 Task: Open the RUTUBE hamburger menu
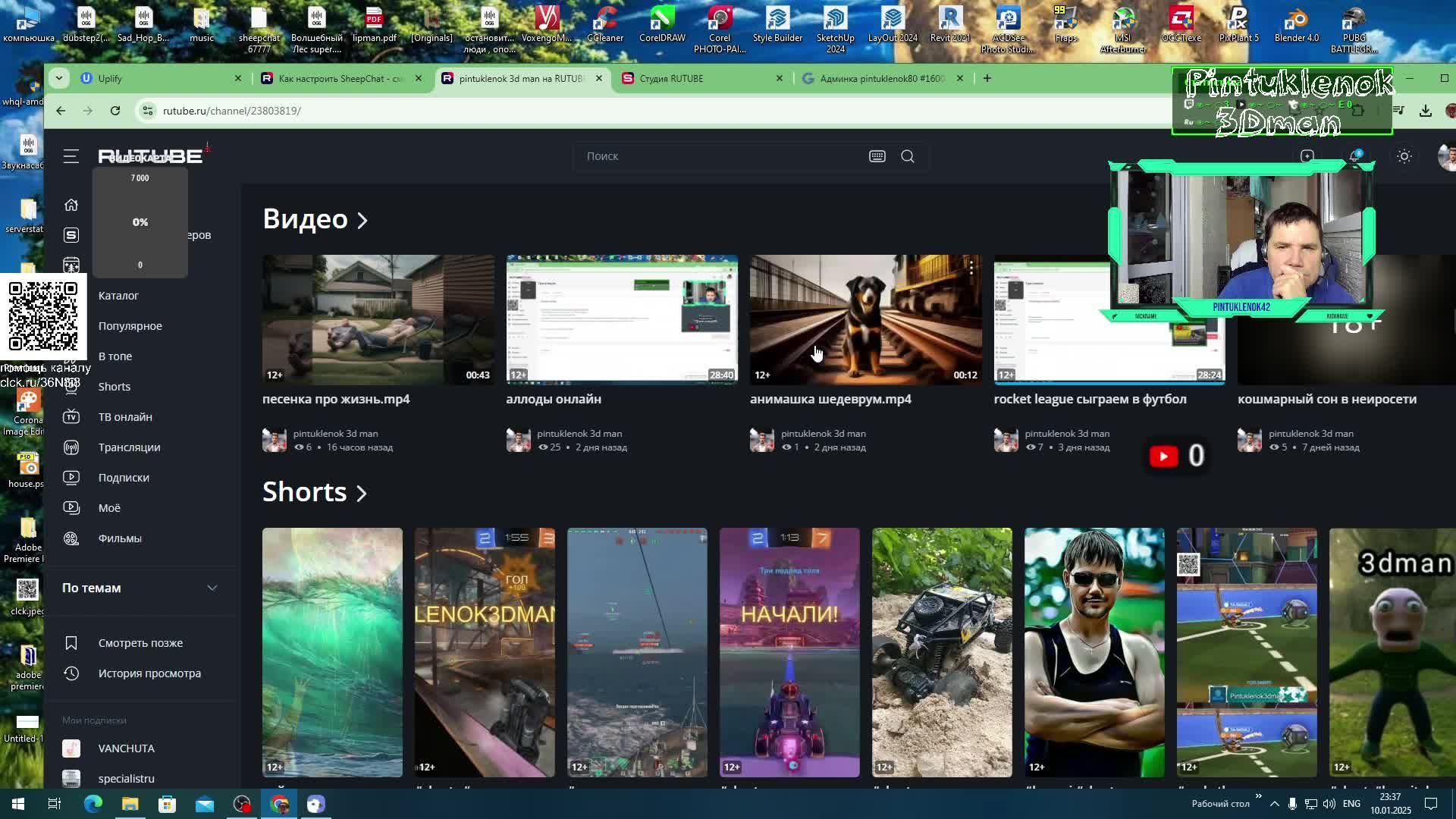tap(71, 156)
